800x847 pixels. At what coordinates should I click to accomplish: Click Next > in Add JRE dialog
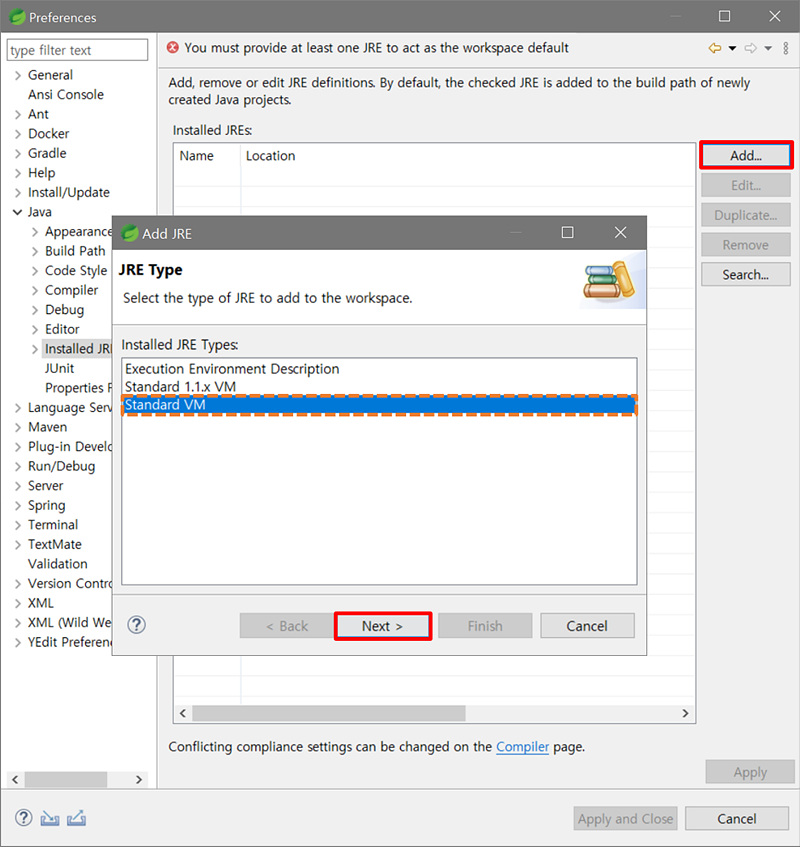[382, 626]
